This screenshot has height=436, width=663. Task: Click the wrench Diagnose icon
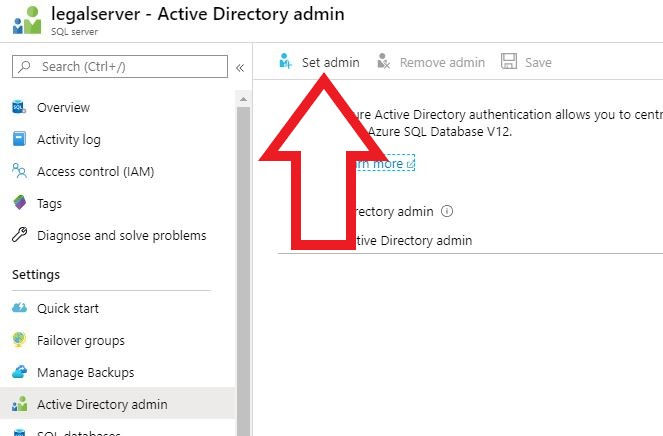pos(19,234)
